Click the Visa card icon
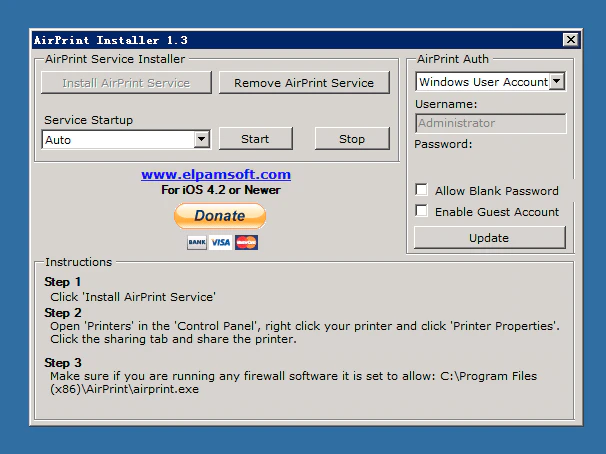Viewport: 606px width, 454px height. pyautogui.click(x=220, y=243)
